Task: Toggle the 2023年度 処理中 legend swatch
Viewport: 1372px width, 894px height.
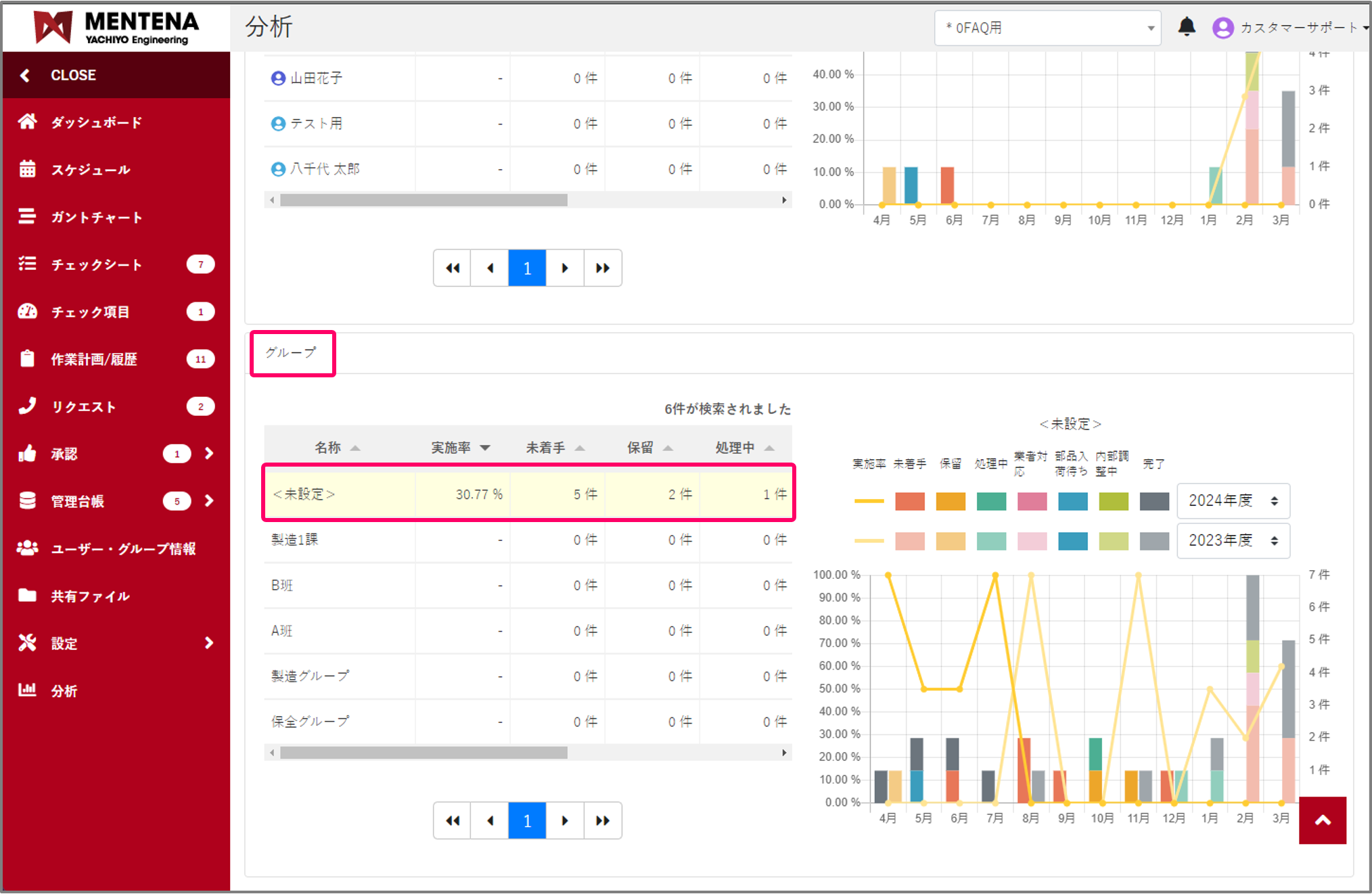Action: (991, 541)
